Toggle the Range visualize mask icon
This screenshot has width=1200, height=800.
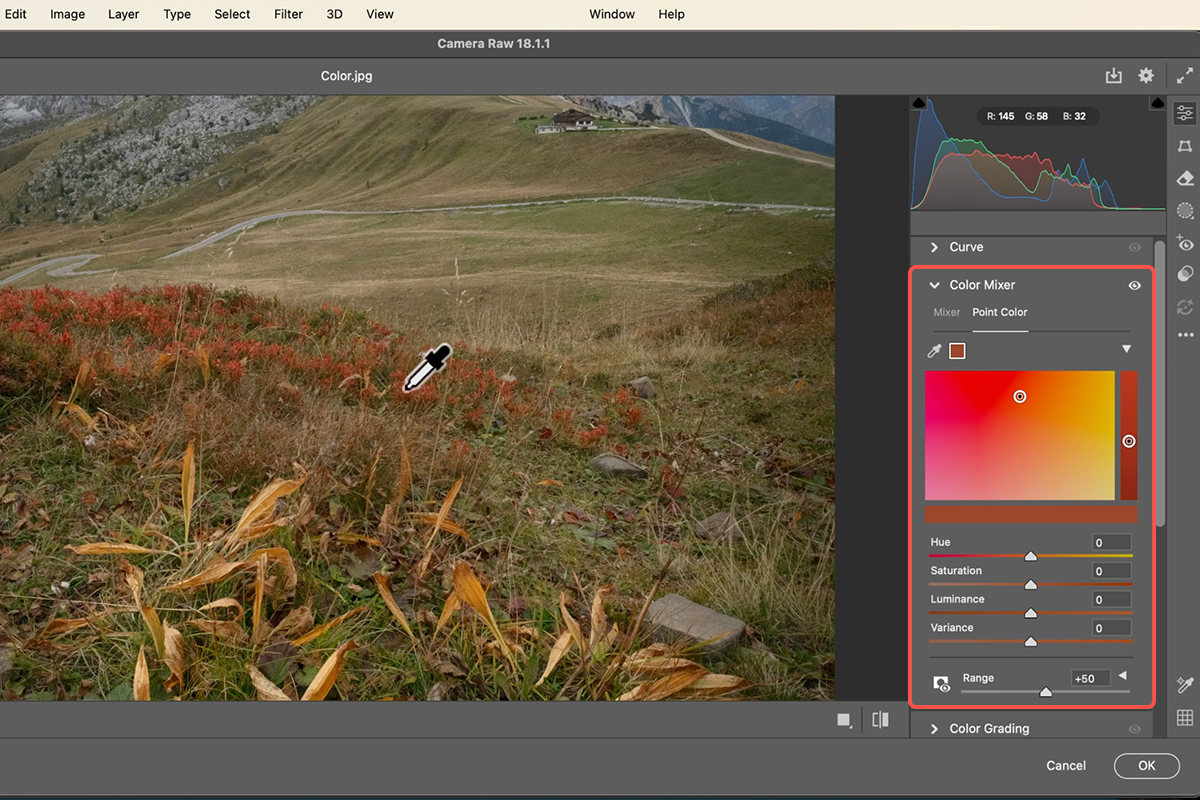941,684
